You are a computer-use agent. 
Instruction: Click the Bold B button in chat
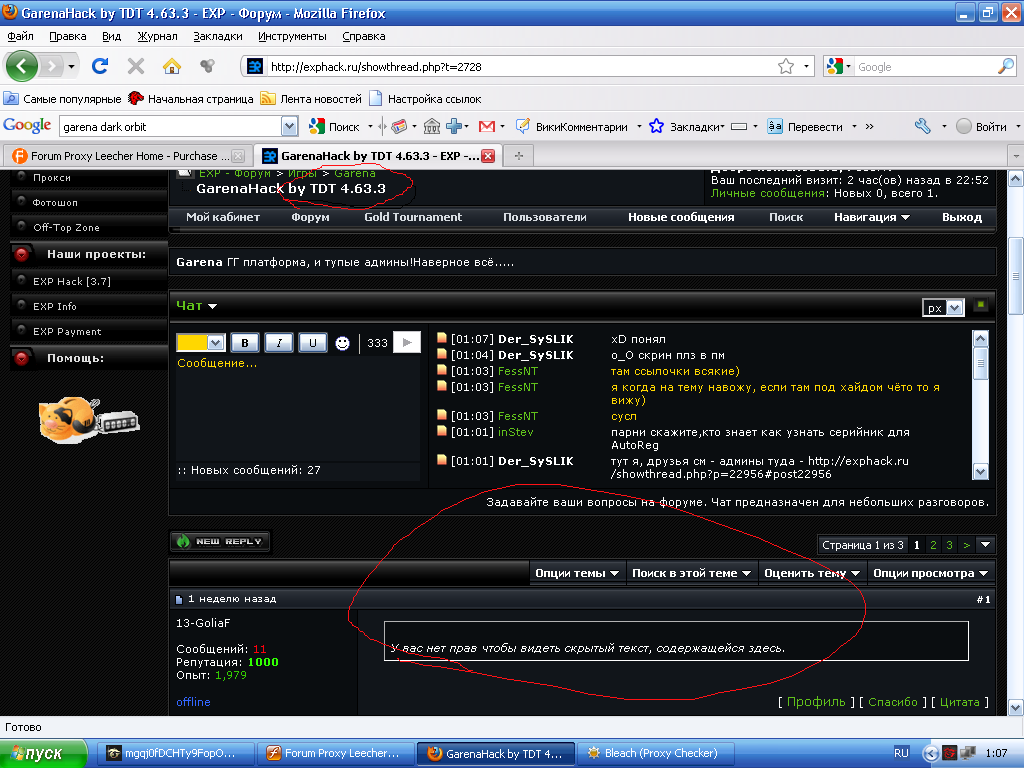245,343
